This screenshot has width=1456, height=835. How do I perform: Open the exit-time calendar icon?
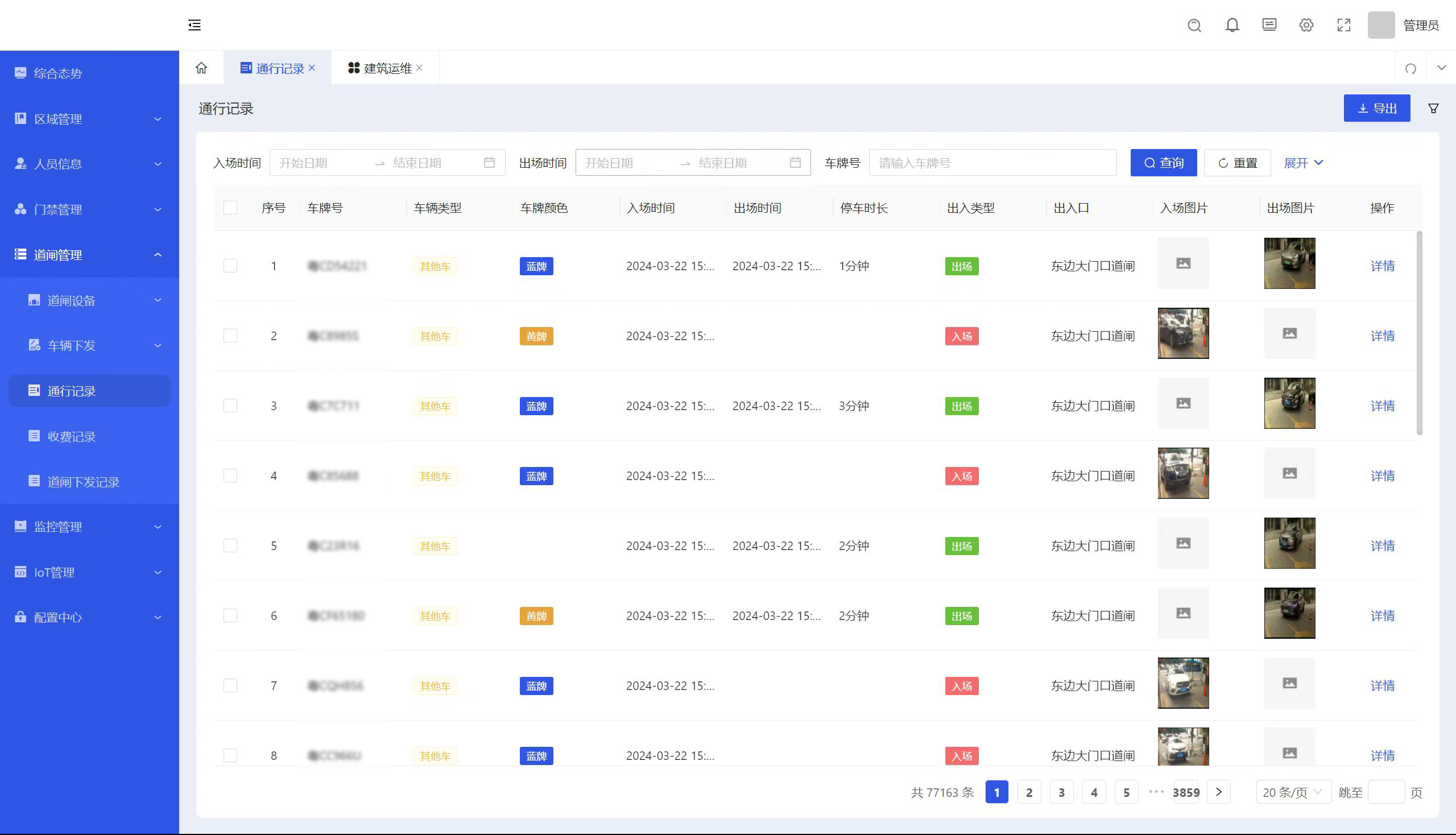coord(795,163)
